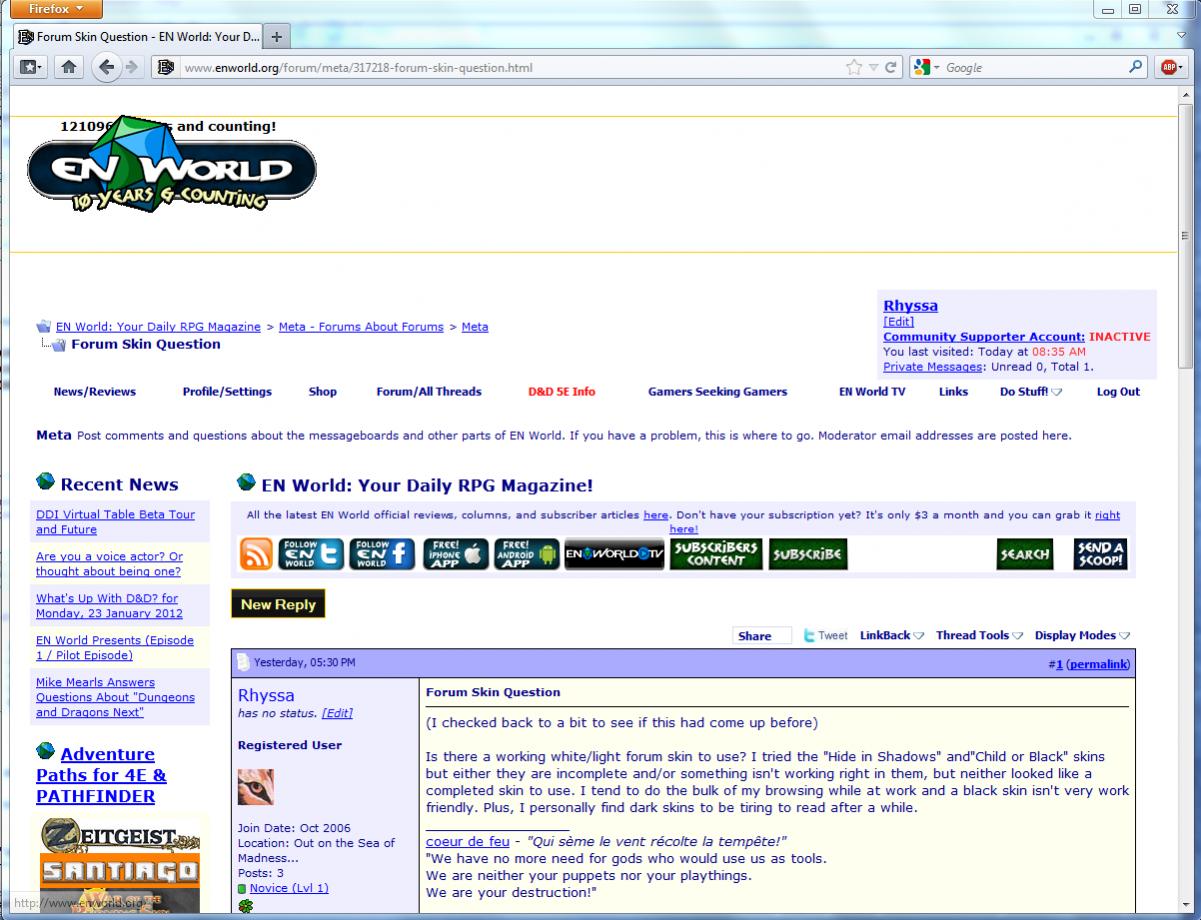Click the Adblock Plus ABP icon
1201x920 pixels.
1168,68
